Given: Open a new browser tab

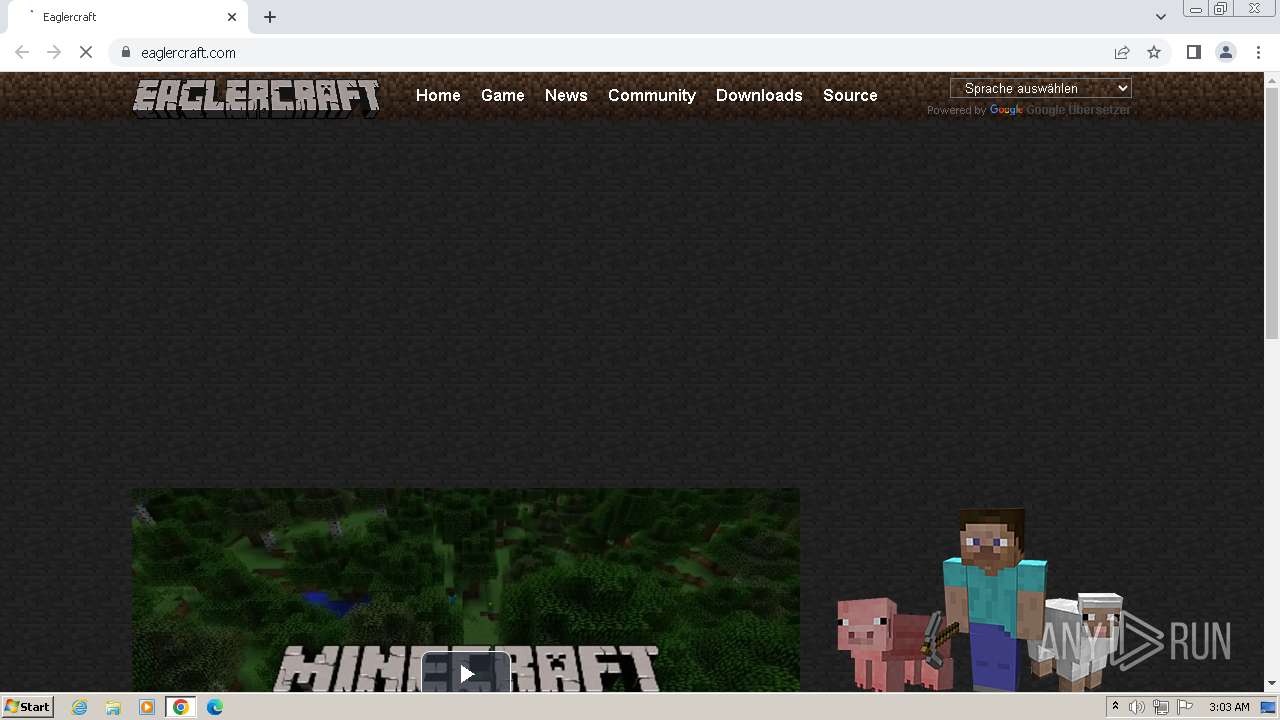Looking at the screenshot, I should [270, 17].
